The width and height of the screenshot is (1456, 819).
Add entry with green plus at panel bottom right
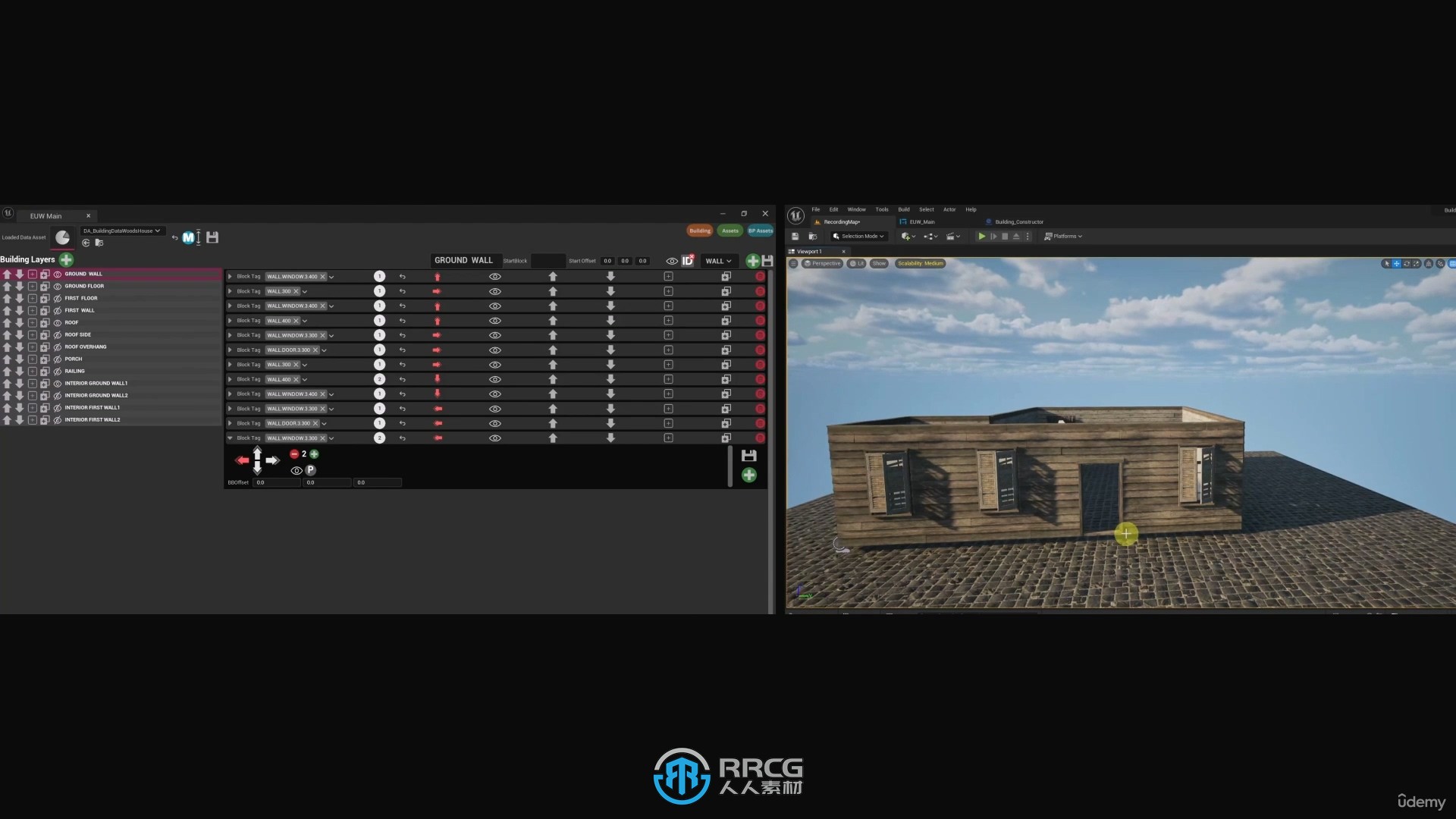749,475
